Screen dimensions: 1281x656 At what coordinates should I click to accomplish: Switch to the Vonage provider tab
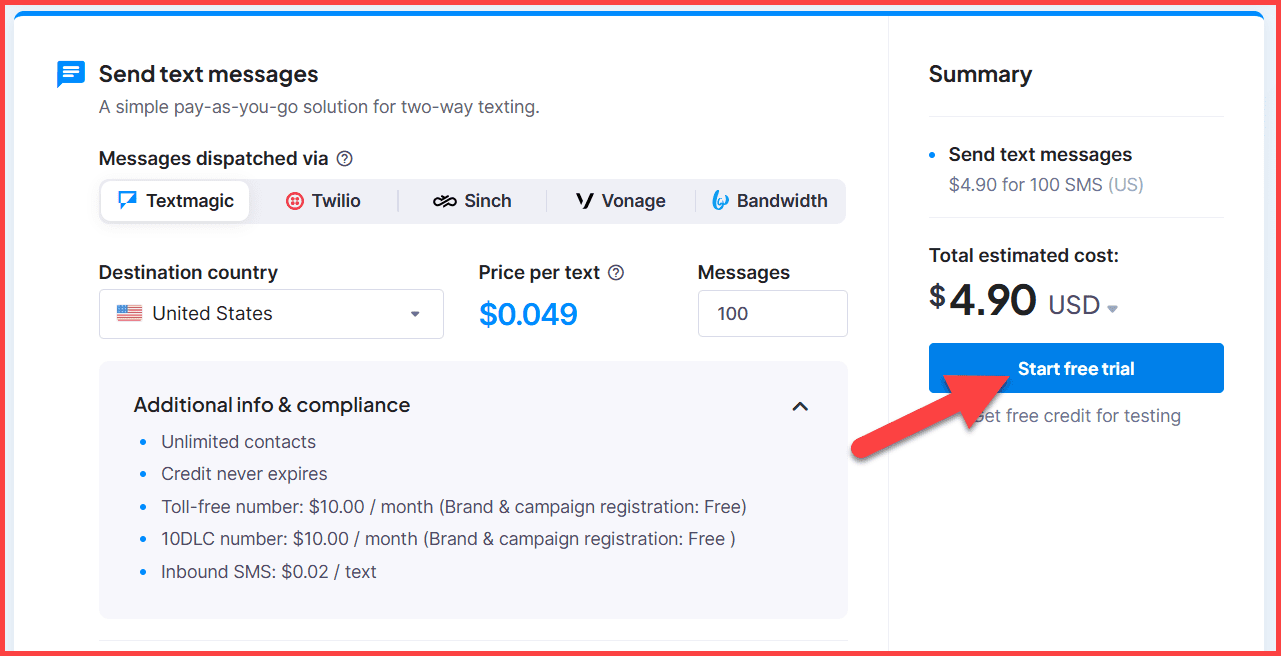tap(620, 200)
